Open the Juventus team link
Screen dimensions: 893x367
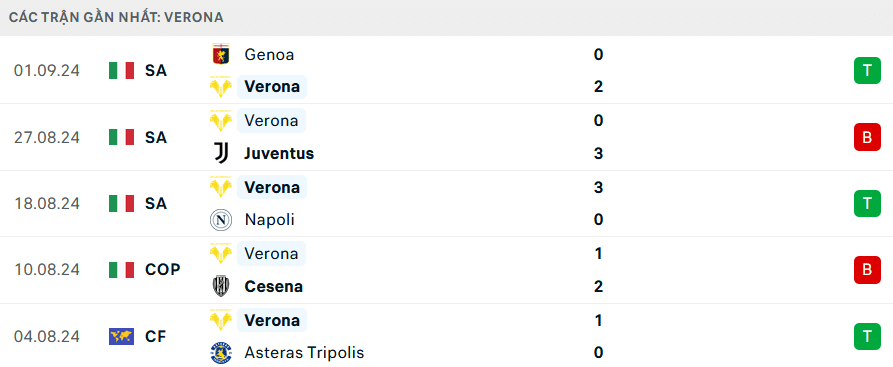[x=279, y=153]
